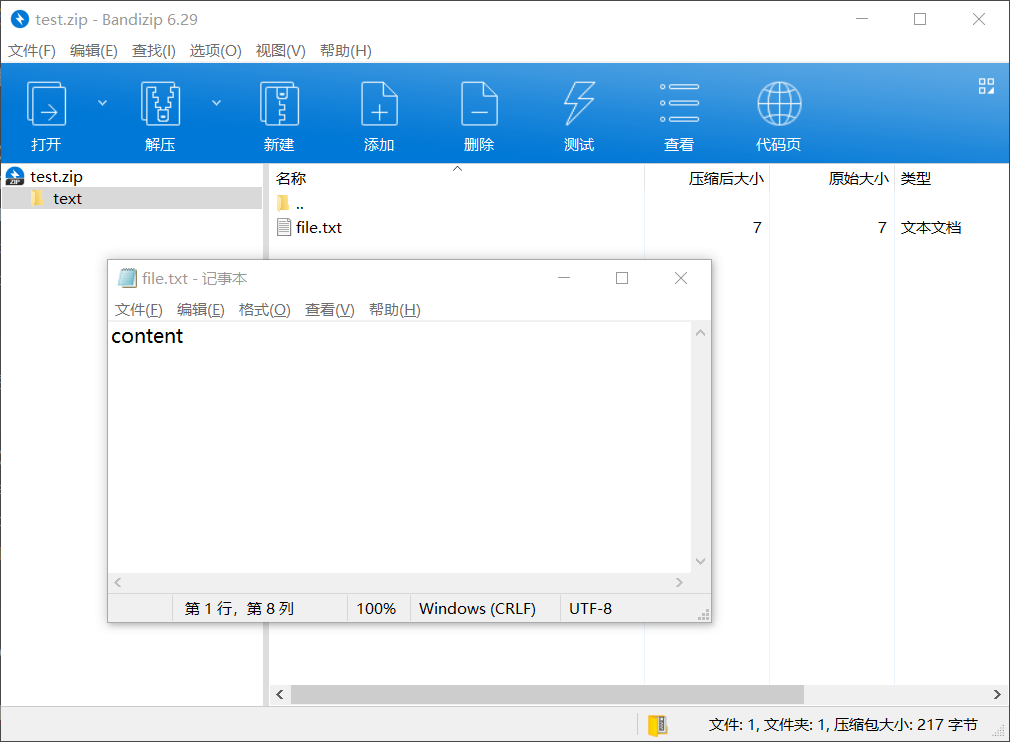Open Bandizip 视图(V) menu
Screen dimensions: 1010x742
[281, 51]
